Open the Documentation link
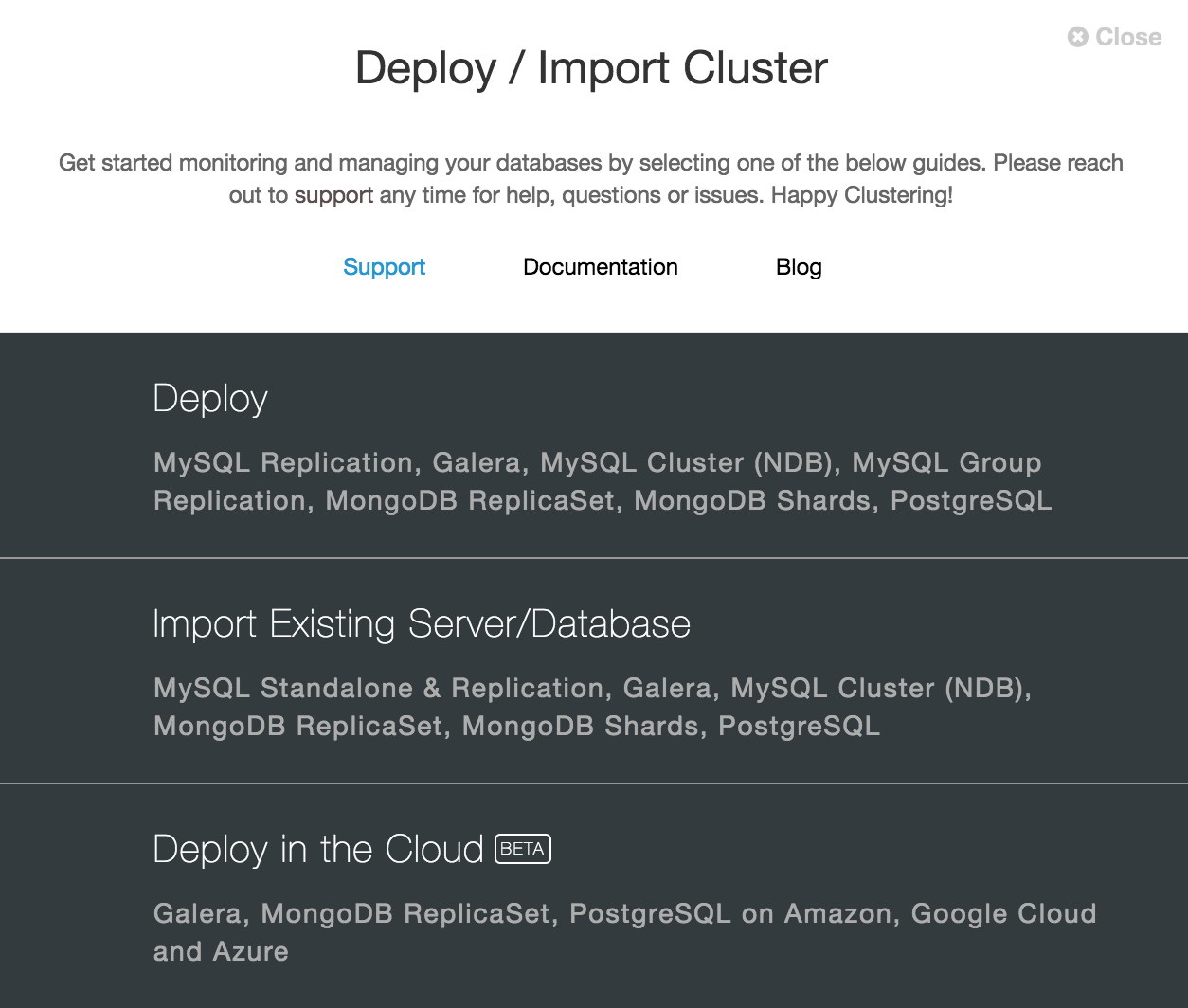The height and width of the screenshot is (1008, 1188). click(x=601, y=267)
